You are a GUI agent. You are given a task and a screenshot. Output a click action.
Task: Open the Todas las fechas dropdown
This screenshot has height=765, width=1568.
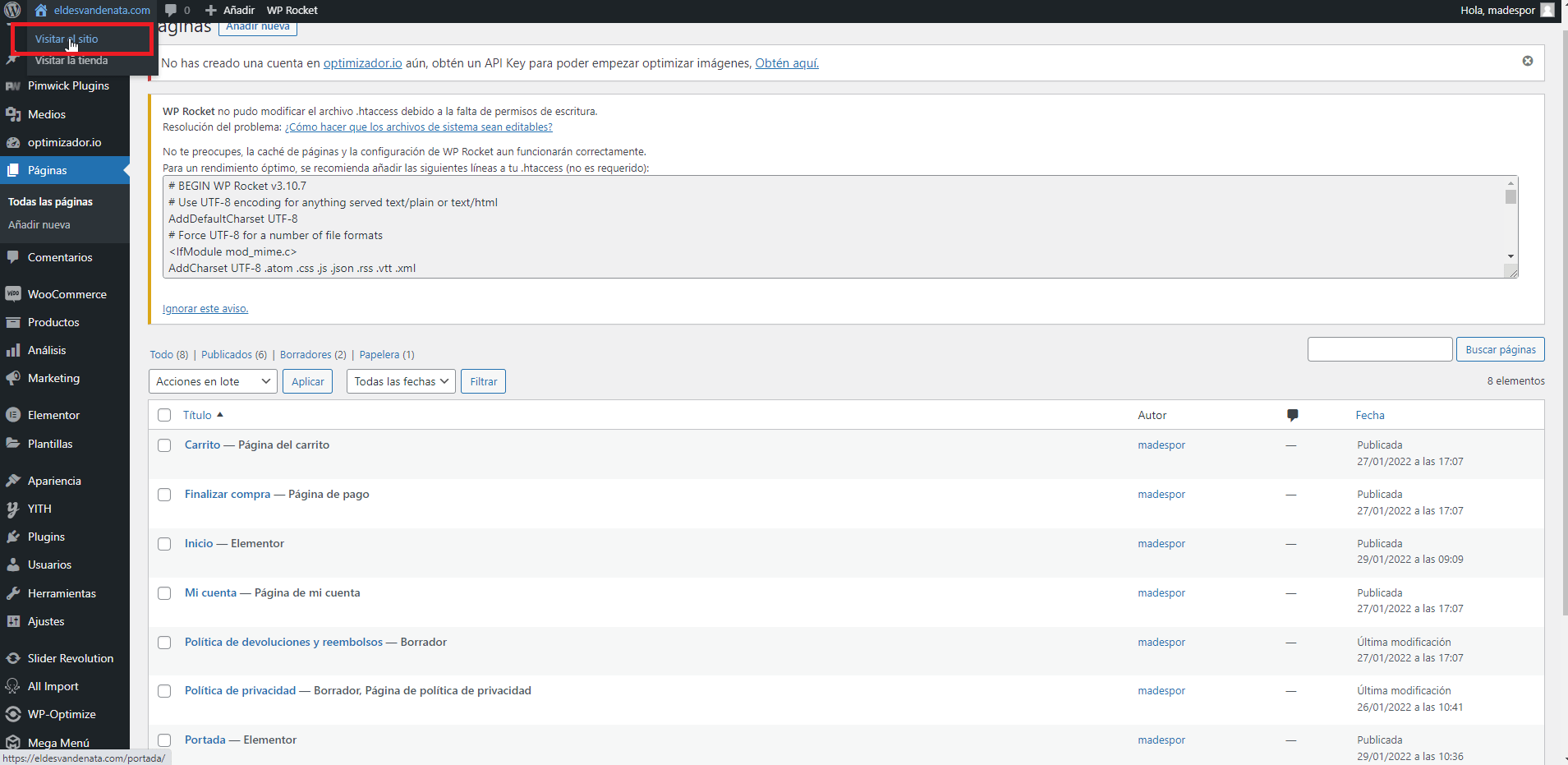[401, 381]
